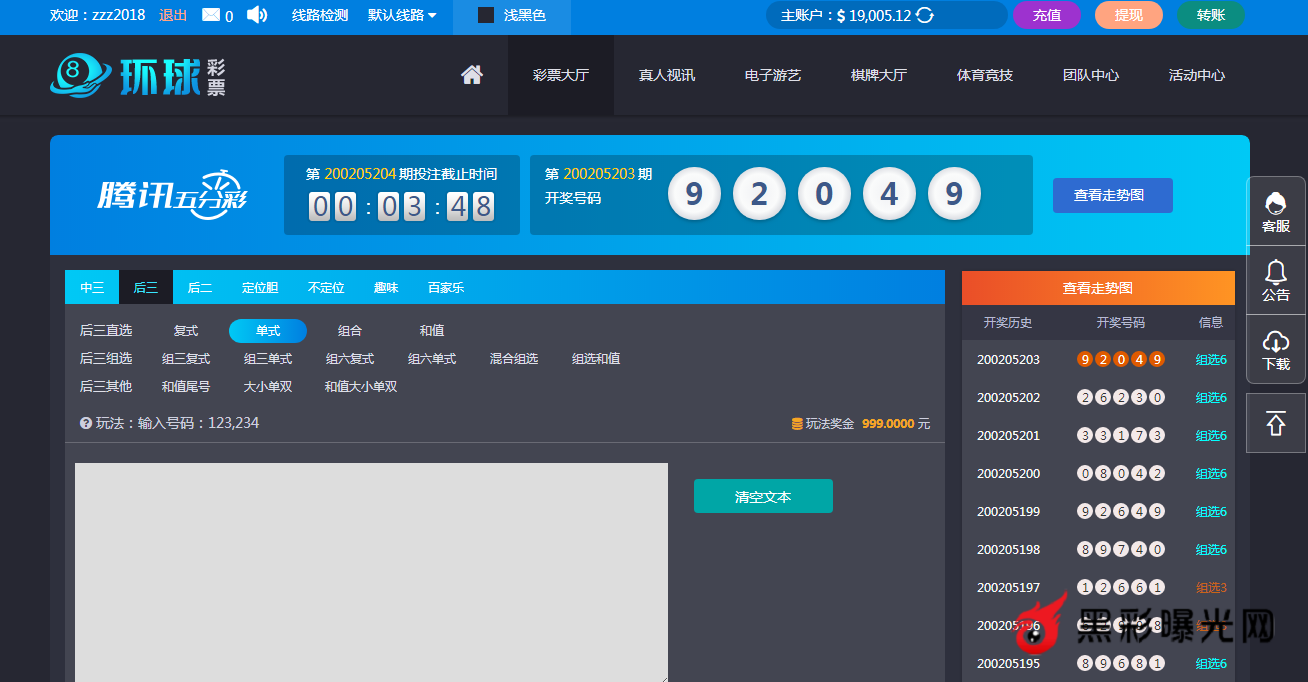1308x682 pixels.
Task: Open 真人视讯 in main navigation
Action: [x=667, y=75]
